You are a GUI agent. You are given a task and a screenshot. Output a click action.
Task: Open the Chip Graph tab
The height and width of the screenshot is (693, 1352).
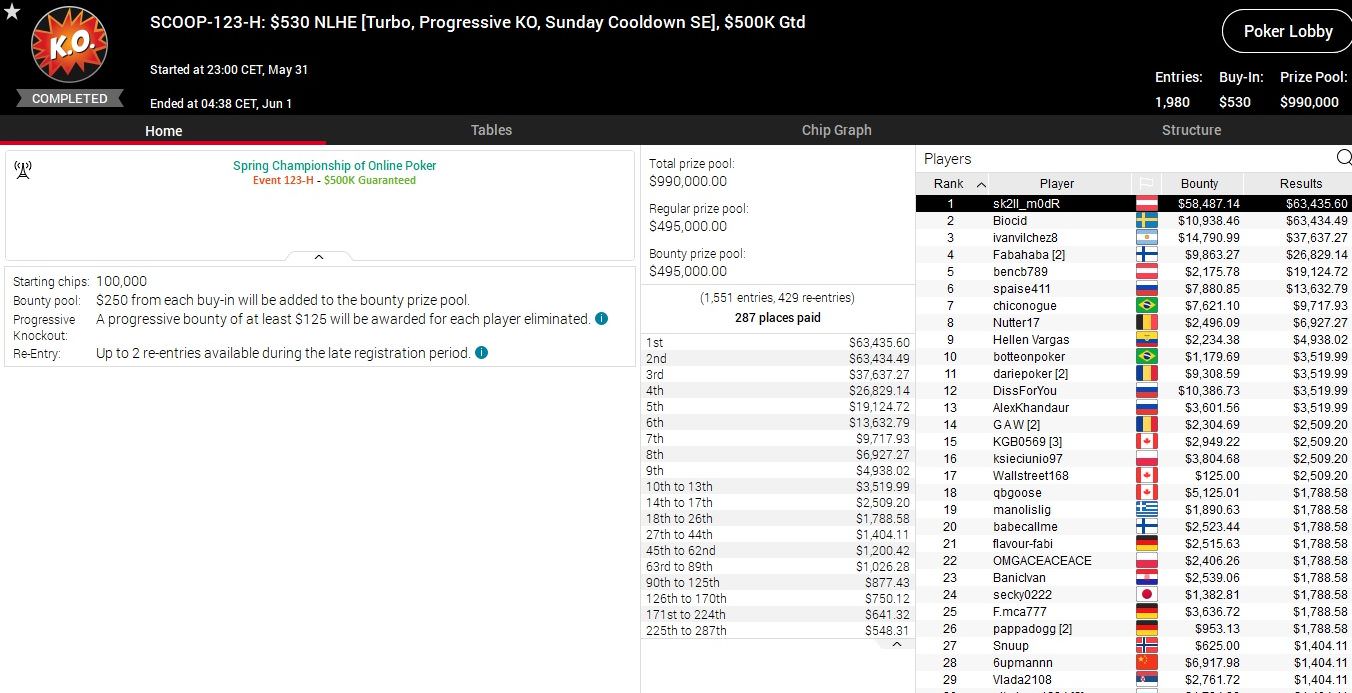(x=836, y=130)
